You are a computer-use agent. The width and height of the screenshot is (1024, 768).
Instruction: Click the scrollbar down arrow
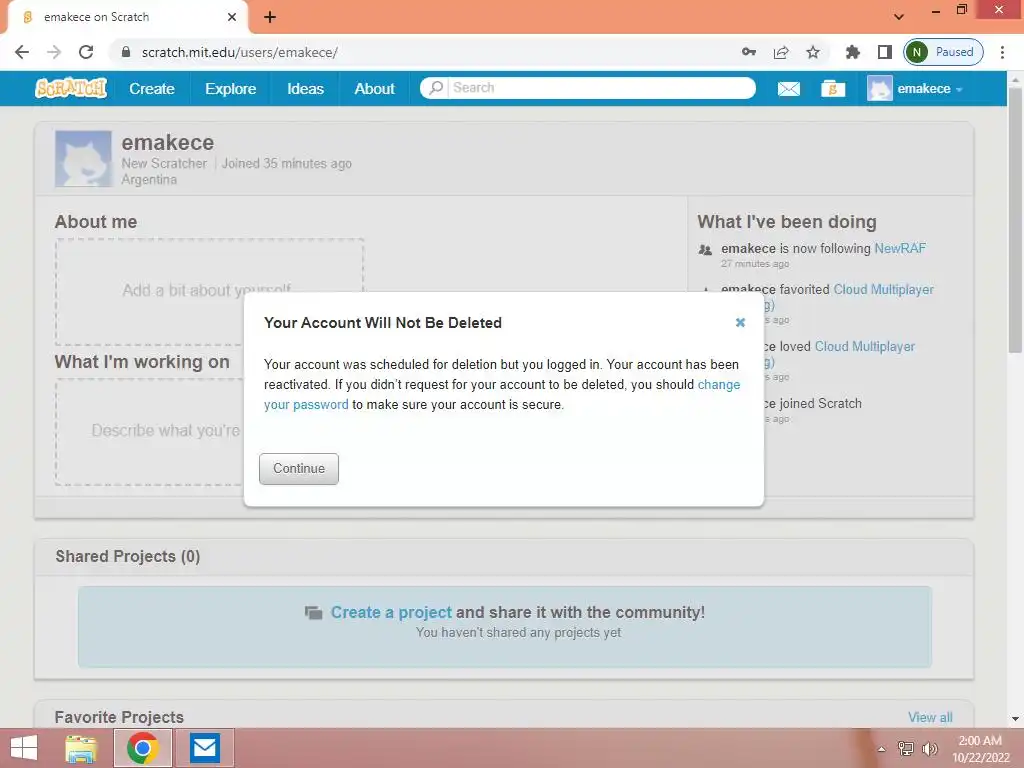point(1015,719)
